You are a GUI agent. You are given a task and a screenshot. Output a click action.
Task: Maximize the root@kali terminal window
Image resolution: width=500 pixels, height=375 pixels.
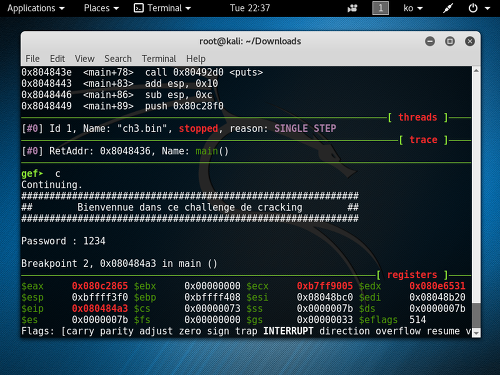(450, 41)
